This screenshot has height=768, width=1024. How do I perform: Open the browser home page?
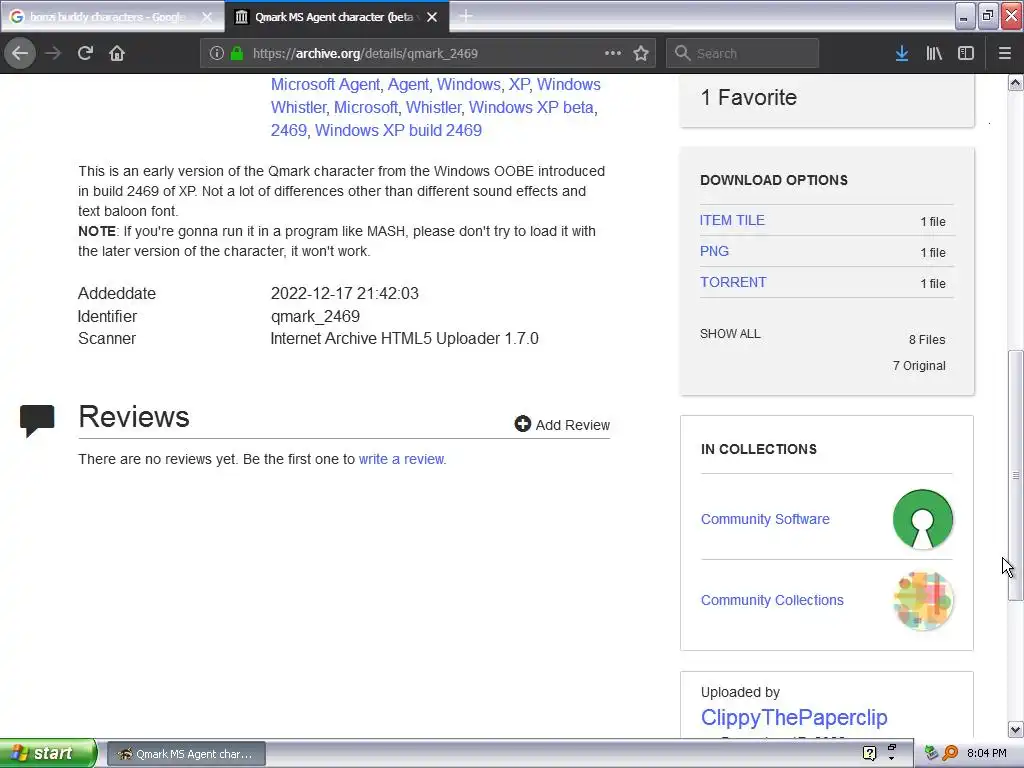pos(117,53)
